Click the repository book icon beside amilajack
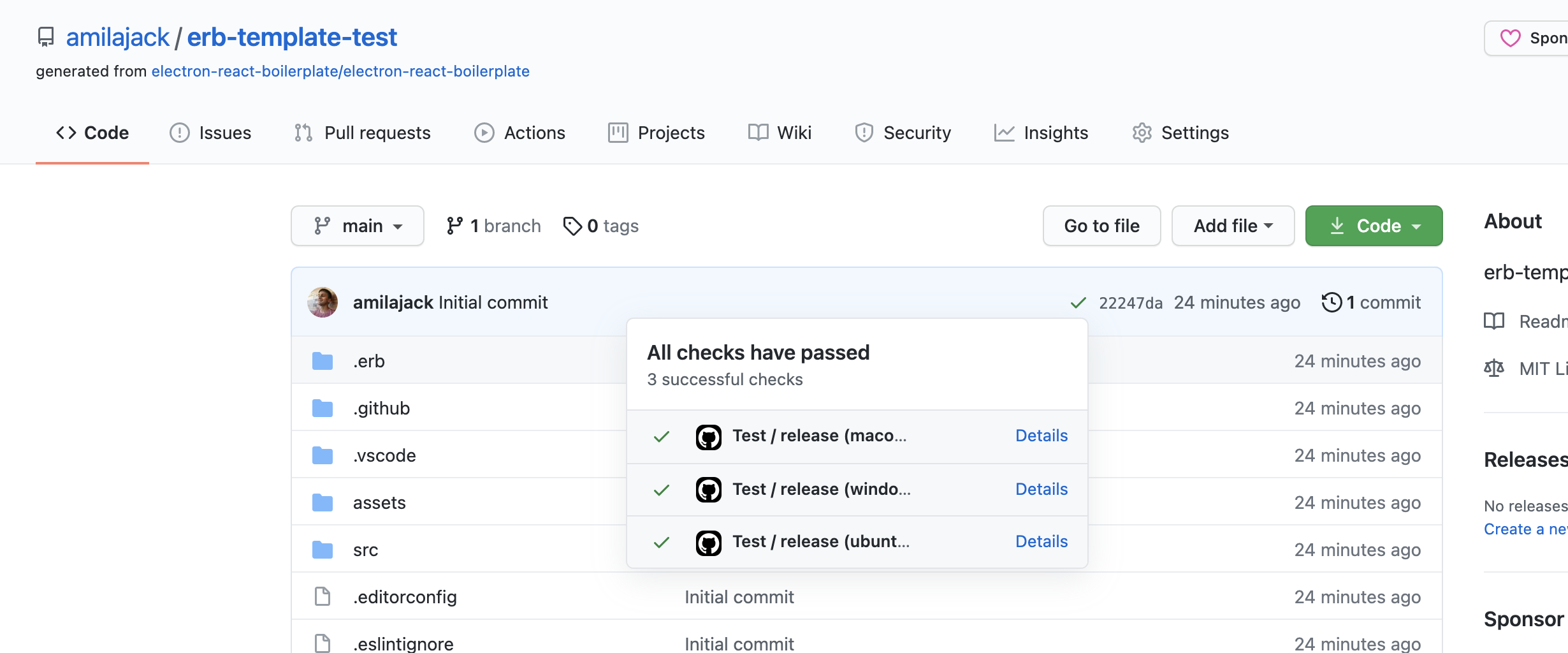The width and height of the screenshot is (1568, 653). coord(45,37)
